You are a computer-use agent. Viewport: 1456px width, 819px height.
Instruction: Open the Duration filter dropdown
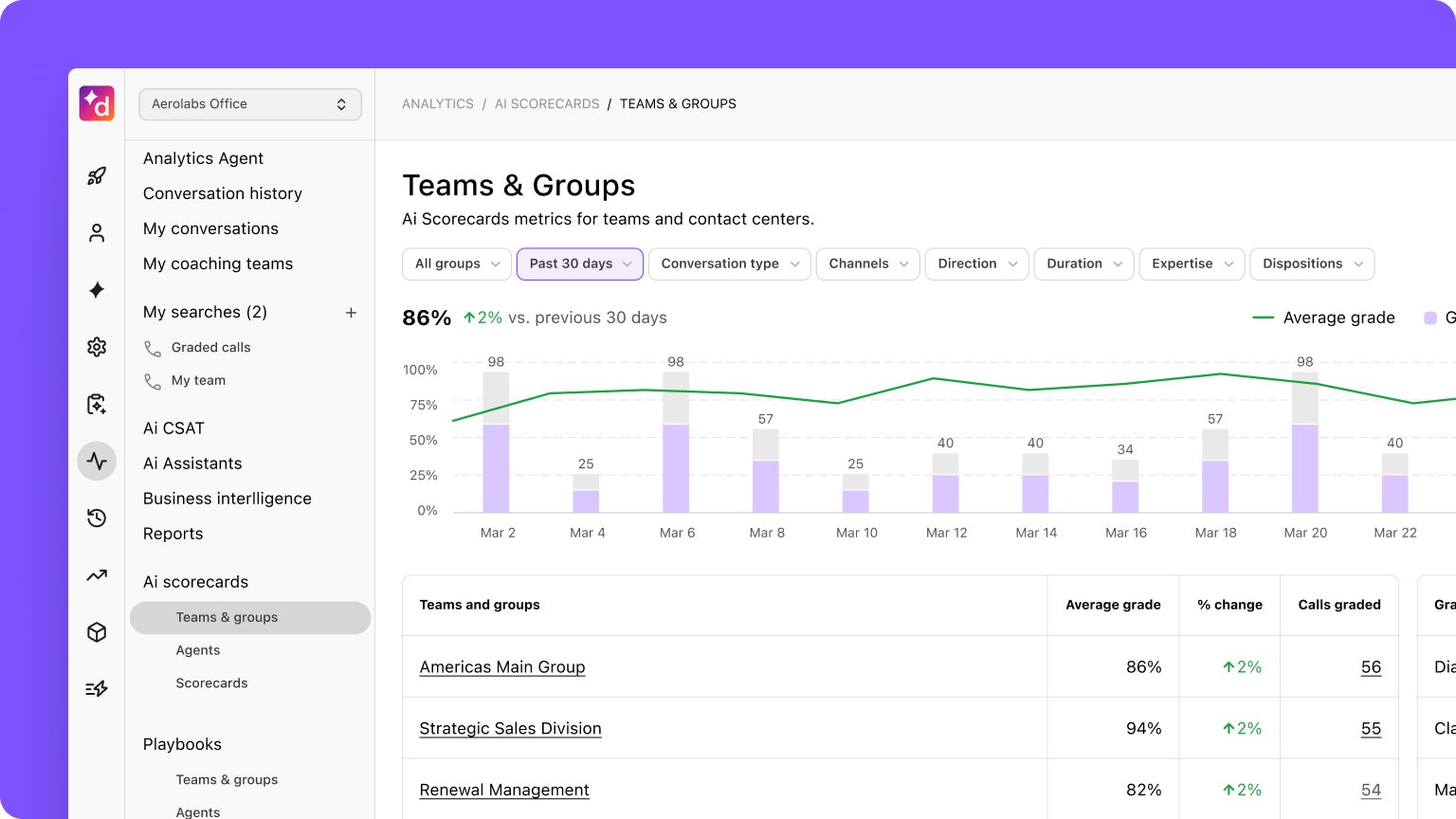[x=1084, y=264]
